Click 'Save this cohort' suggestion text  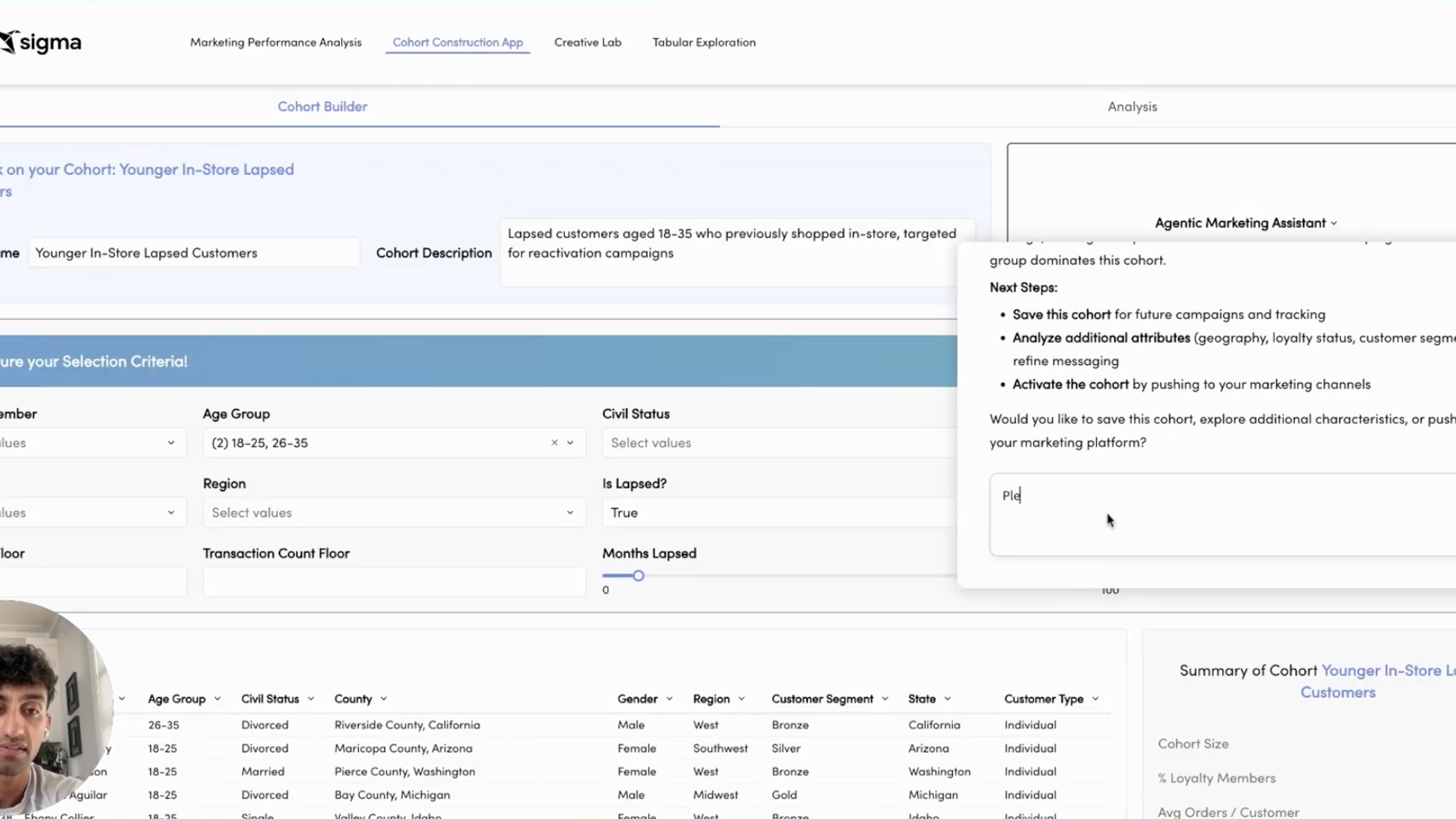pos(1062,314)
